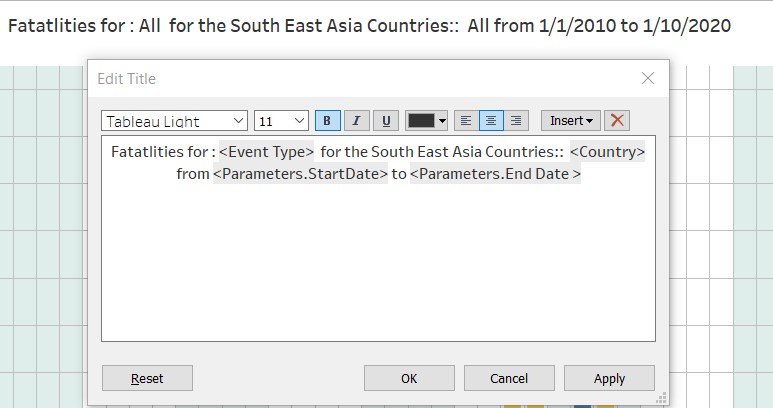The image size is (773, 408).
Task: Confirm title with OK button
Action: [x=409, y=378]
